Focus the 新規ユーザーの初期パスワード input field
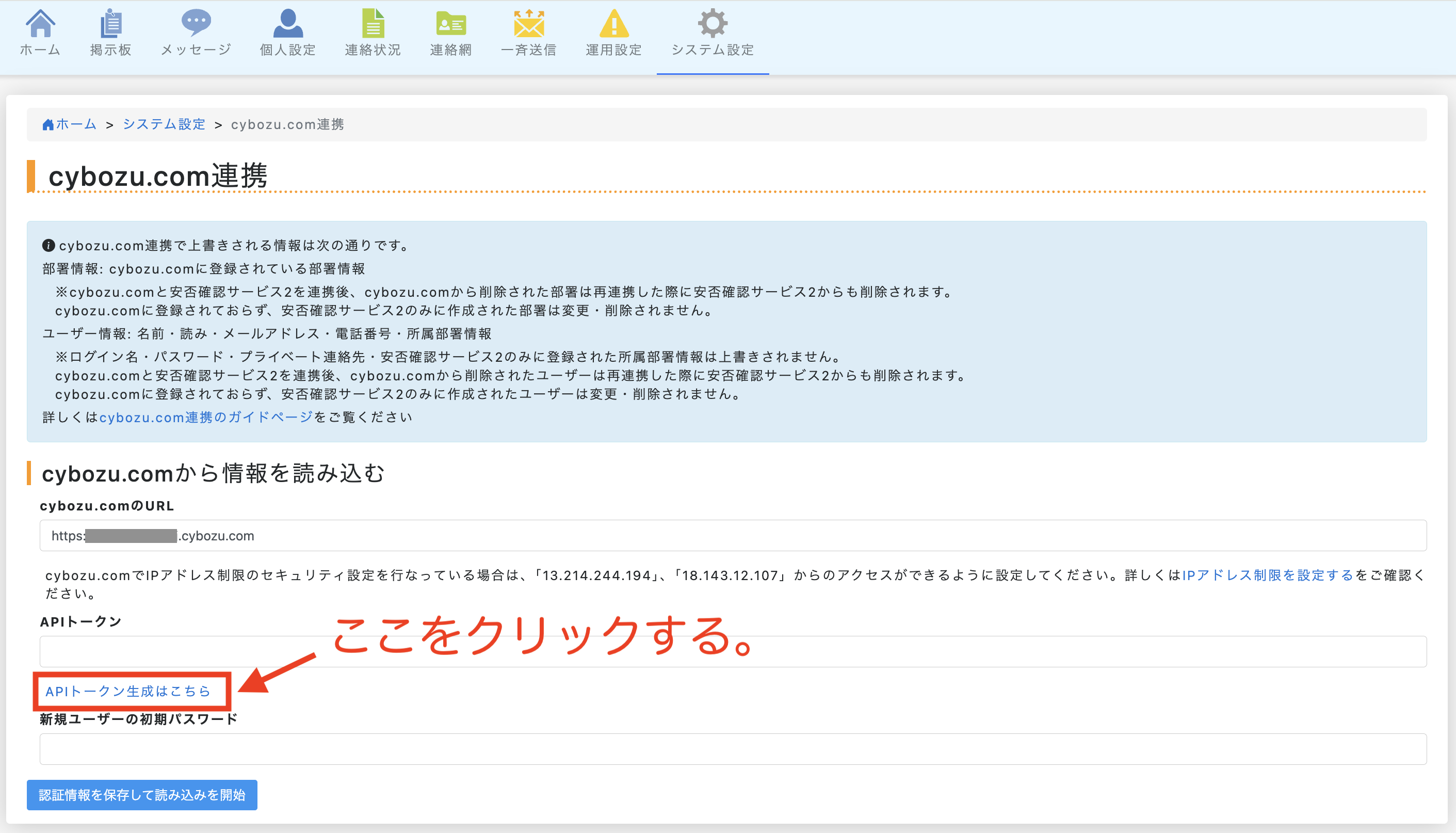The height and width of the screenshot is (833, 1456). click(733, 749)
